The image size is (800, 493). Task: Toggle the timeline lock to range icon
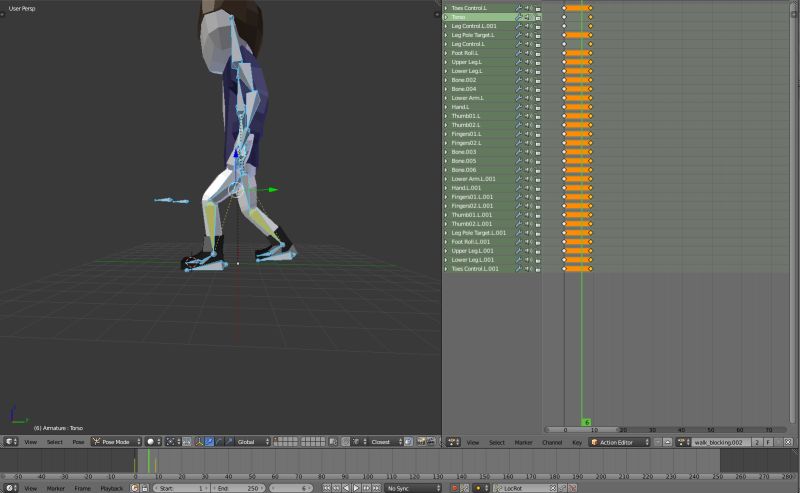[x=145, y=488]
